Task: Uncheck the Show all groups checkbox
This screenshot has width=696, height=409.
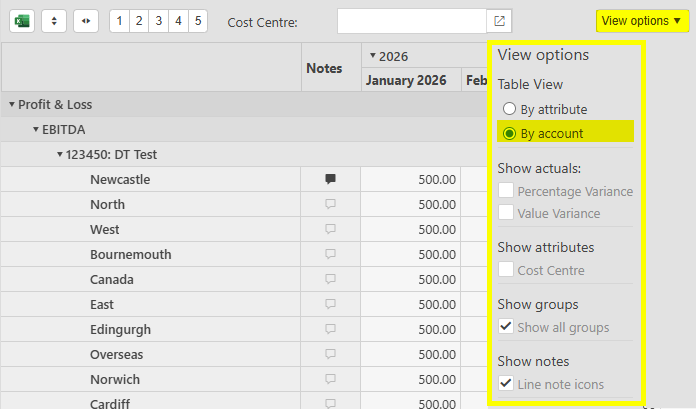Action: (x=507, y=327)
